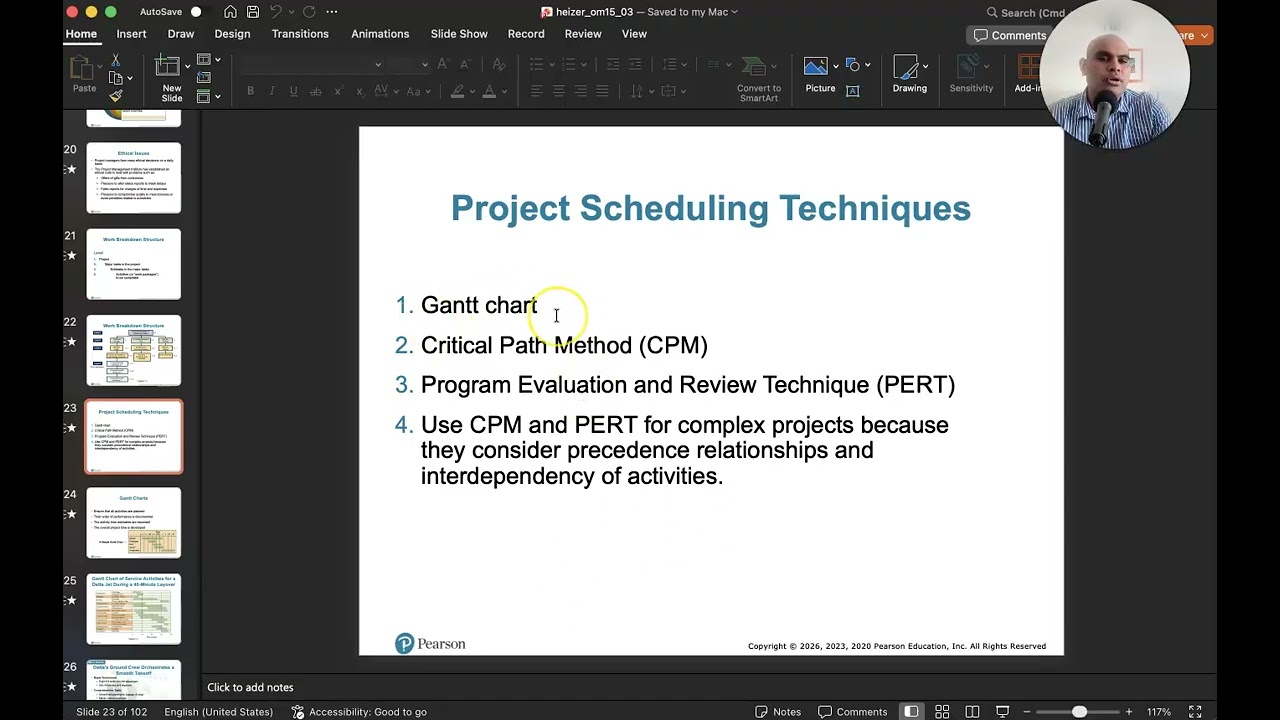Click the Reset slide icon
The image size is (1280, 720).
pyautogui.click(x=204, y=78)
